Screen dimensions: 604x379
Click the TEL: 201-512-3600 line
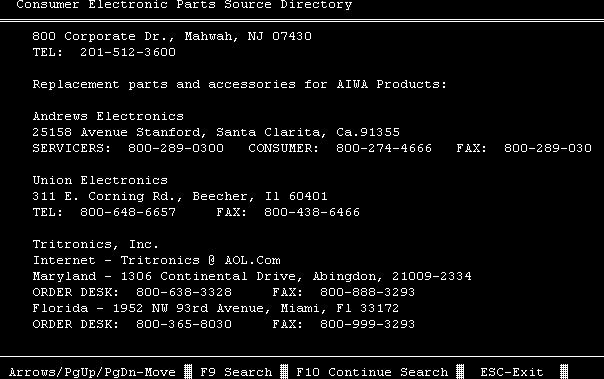click(104, 52)
